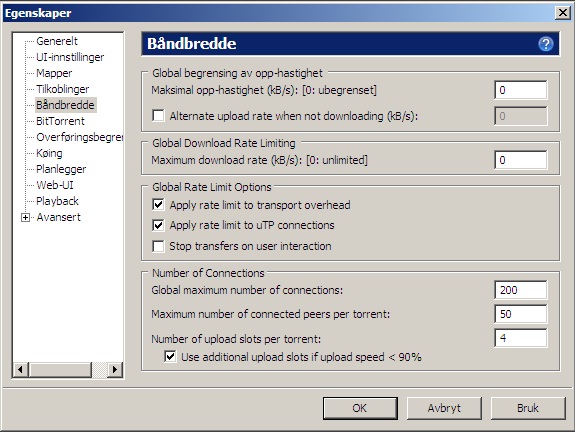Select the Avansert tree label
Image resolution: width=575 pixels, height=432 pixels.
point(59,217)
